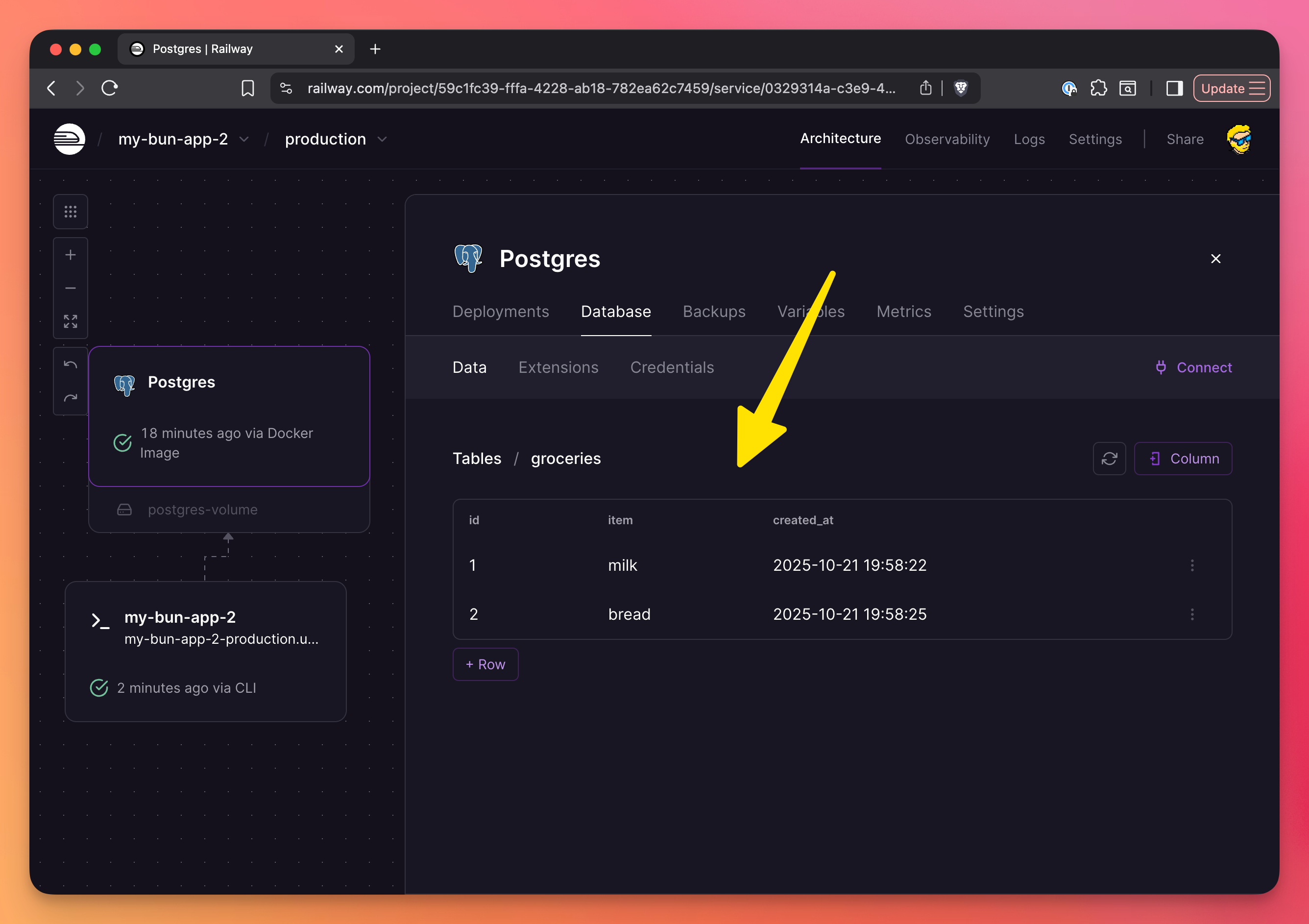Click the Connect button
1309x924 pixels.
(1193, 367)
